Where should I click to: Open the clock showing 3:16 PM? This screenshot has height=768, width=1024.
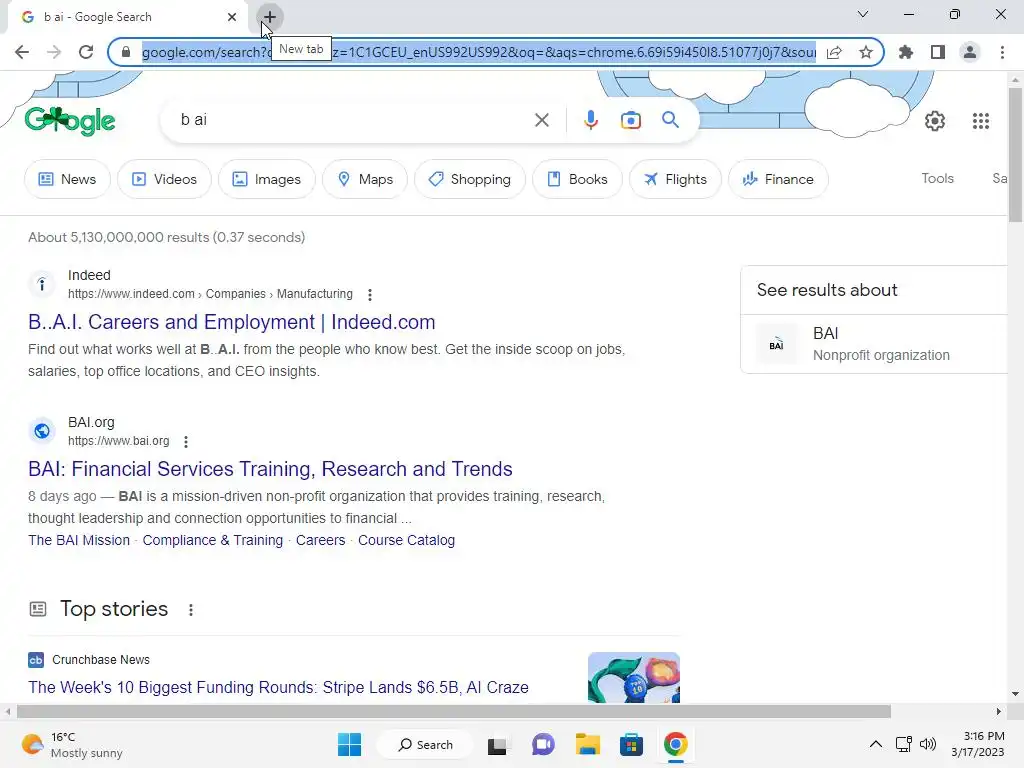pos(978,744)
